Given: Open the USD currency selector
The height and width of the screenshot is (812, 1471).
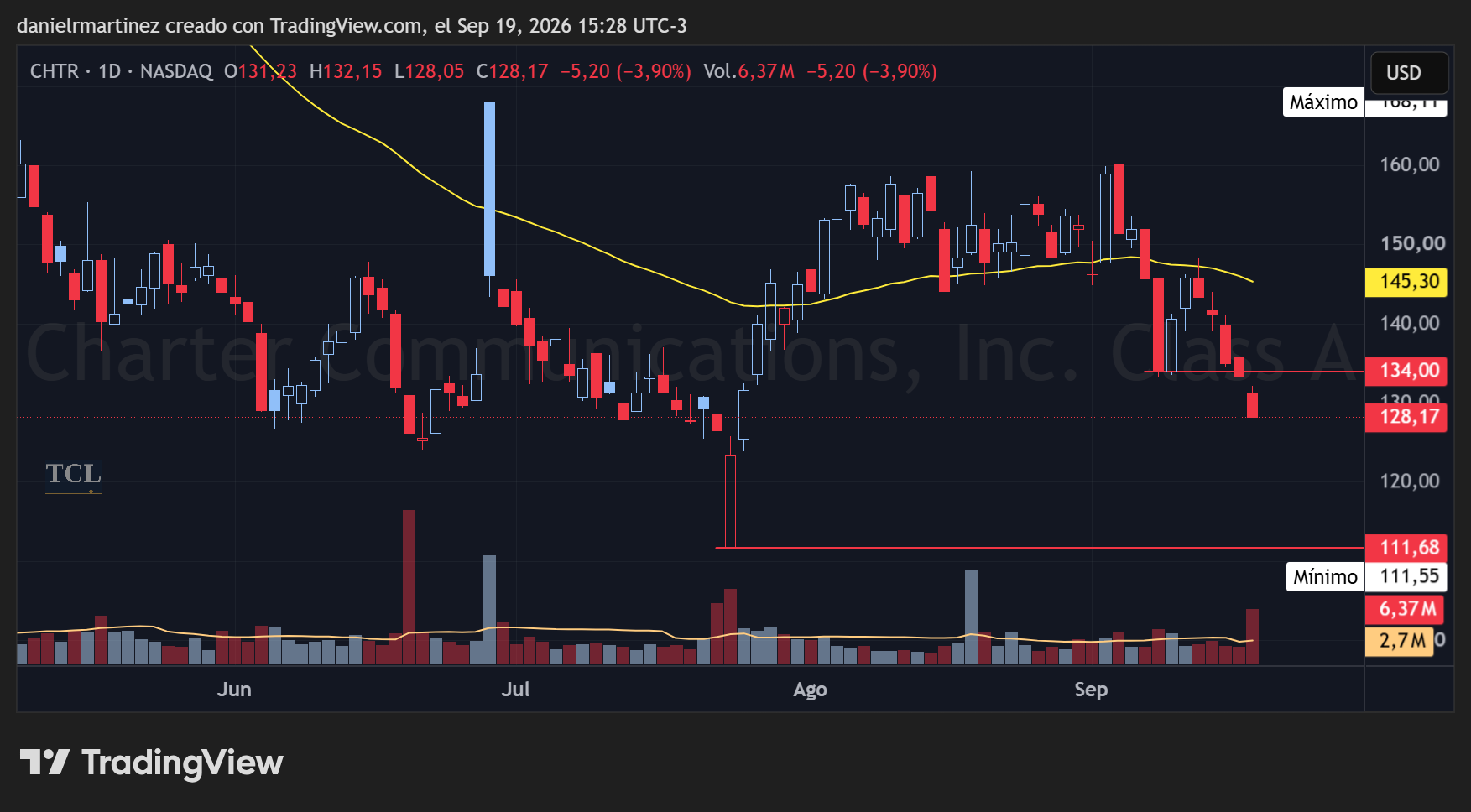Looking at the screenshot, I should (1409, 73).
